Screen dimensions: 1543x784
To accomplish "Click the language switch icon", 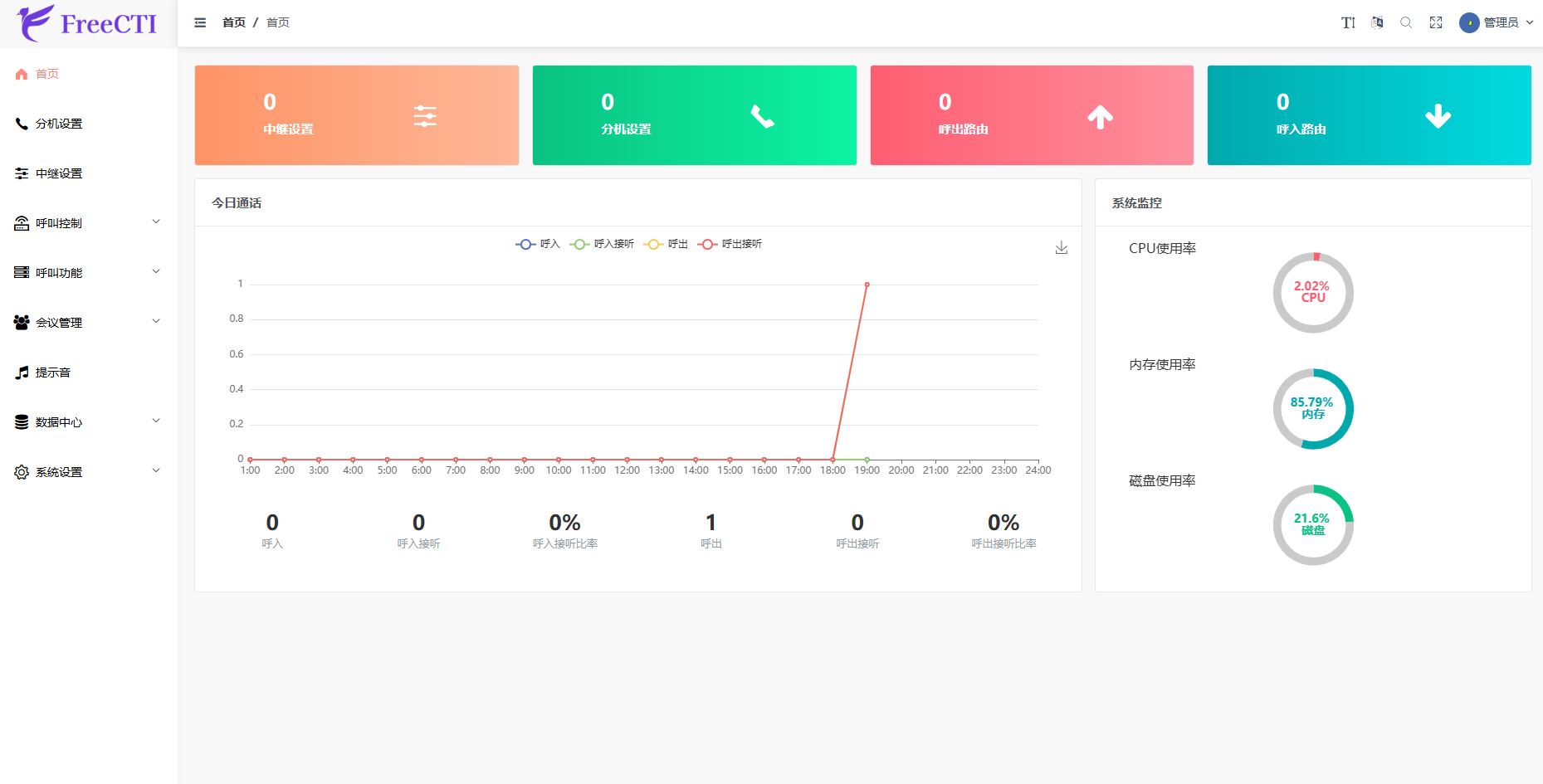I will tap(1377, 22).
